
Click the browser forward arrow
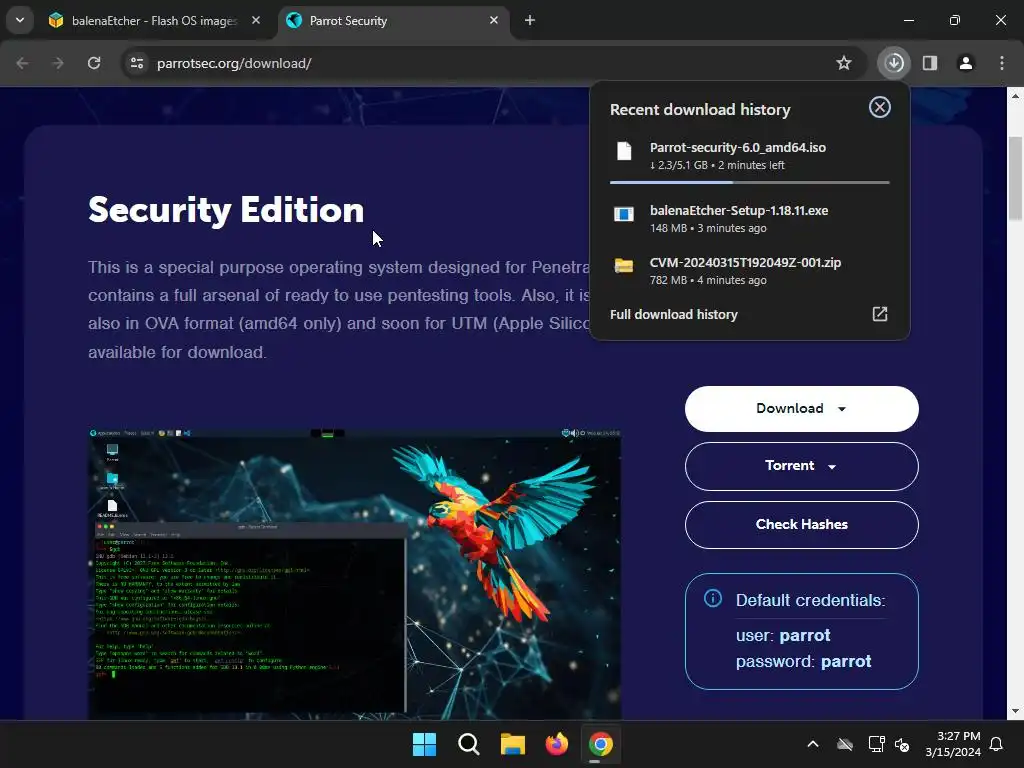click(x=58, y=63)
